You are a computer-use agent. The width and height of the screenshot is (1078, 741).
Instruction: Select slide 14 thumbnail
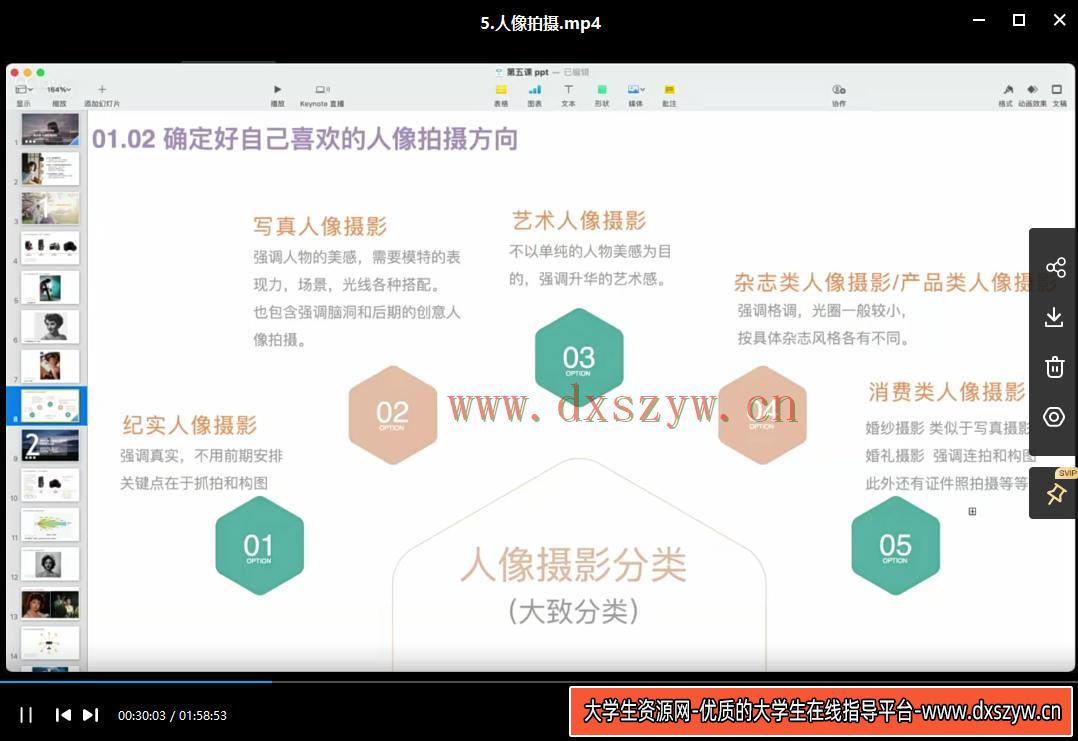(50, 643)
